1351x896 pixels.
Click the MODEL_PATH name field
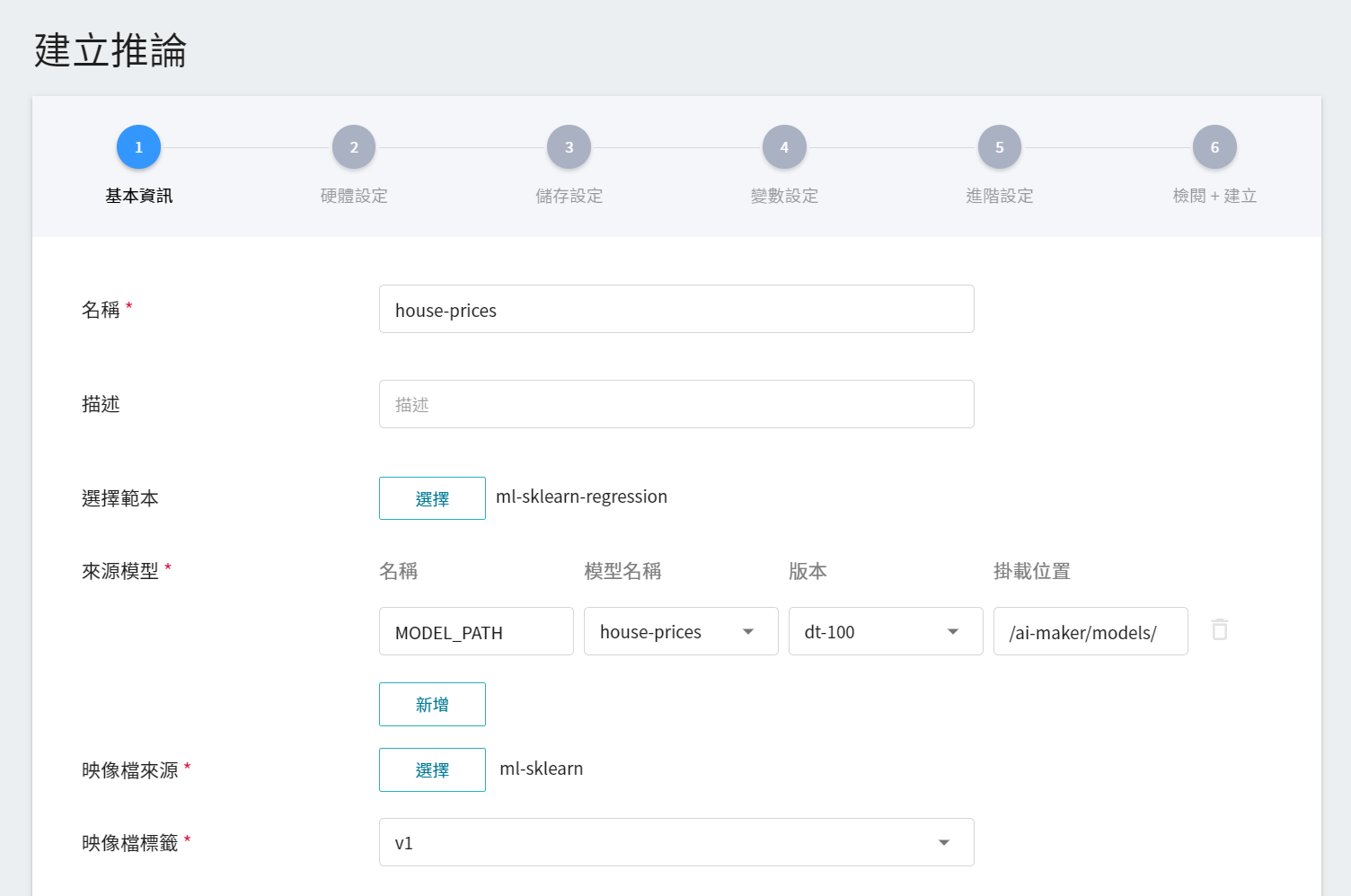click(x=475, y=632)
